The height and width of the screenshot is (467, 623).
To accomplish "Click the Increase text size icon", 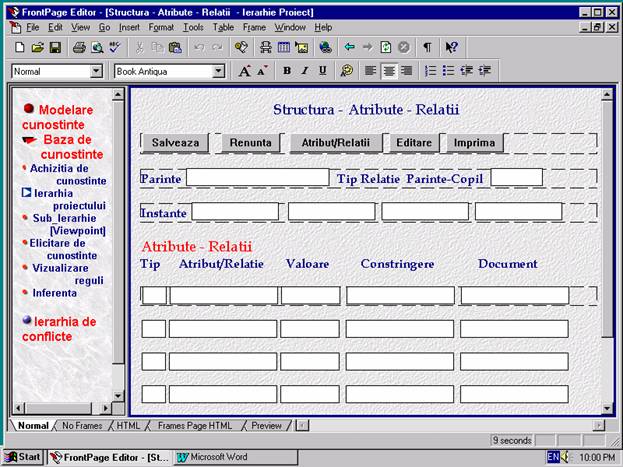I will [244, 71].
